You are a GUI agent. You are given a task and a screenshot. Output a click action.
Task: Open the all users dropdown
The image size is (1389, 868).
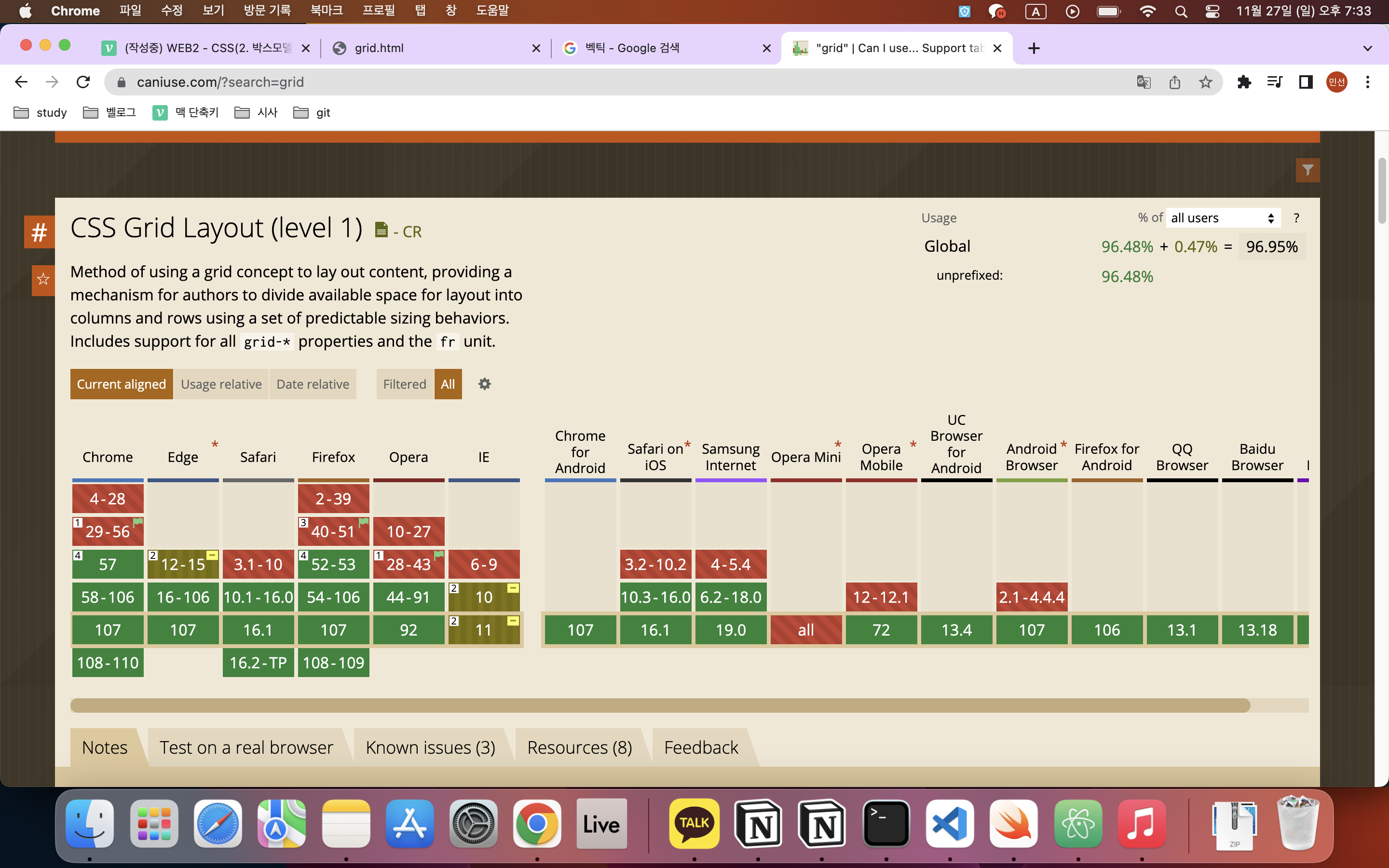coord(1223,218)
